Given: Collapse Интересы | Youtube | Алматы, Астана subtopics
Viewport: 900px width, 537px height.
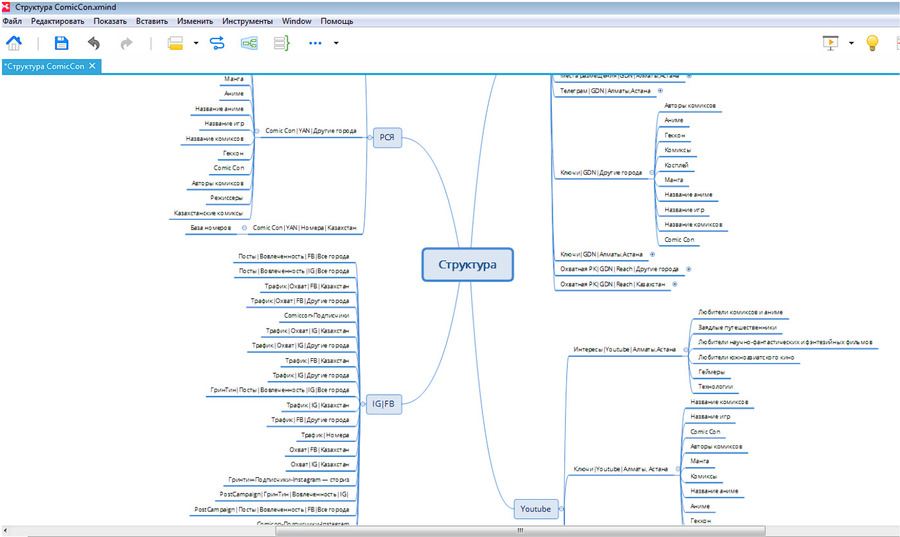Looking at the screenshot, I should coord(685,349).
